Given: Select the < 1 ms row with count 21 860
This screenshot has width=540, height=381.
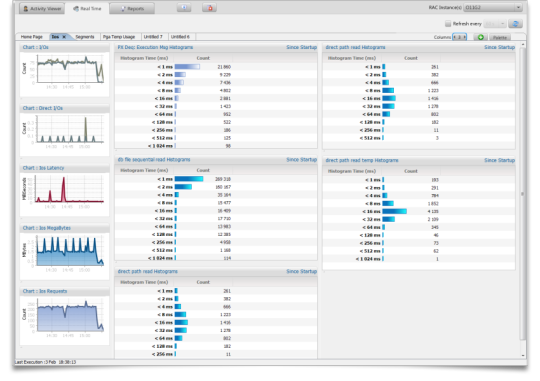Looking at the screenshot, I should (216, 67).
